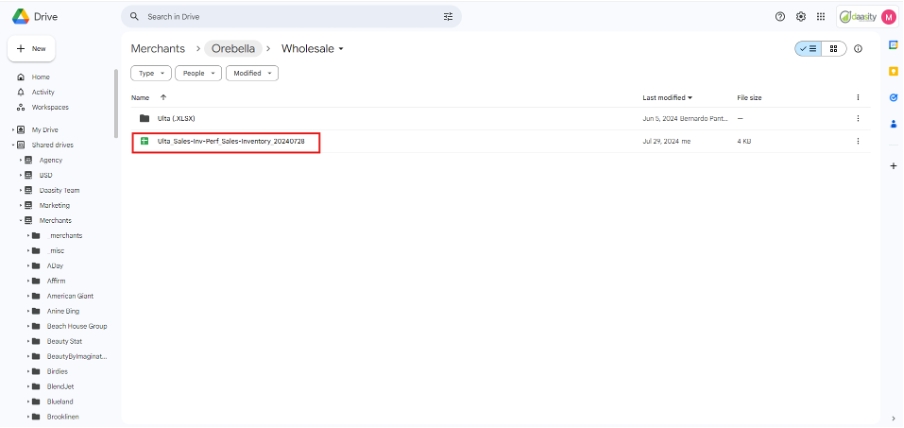
Task: Open the Modified filter dropdown
Action: click(252, 73)
